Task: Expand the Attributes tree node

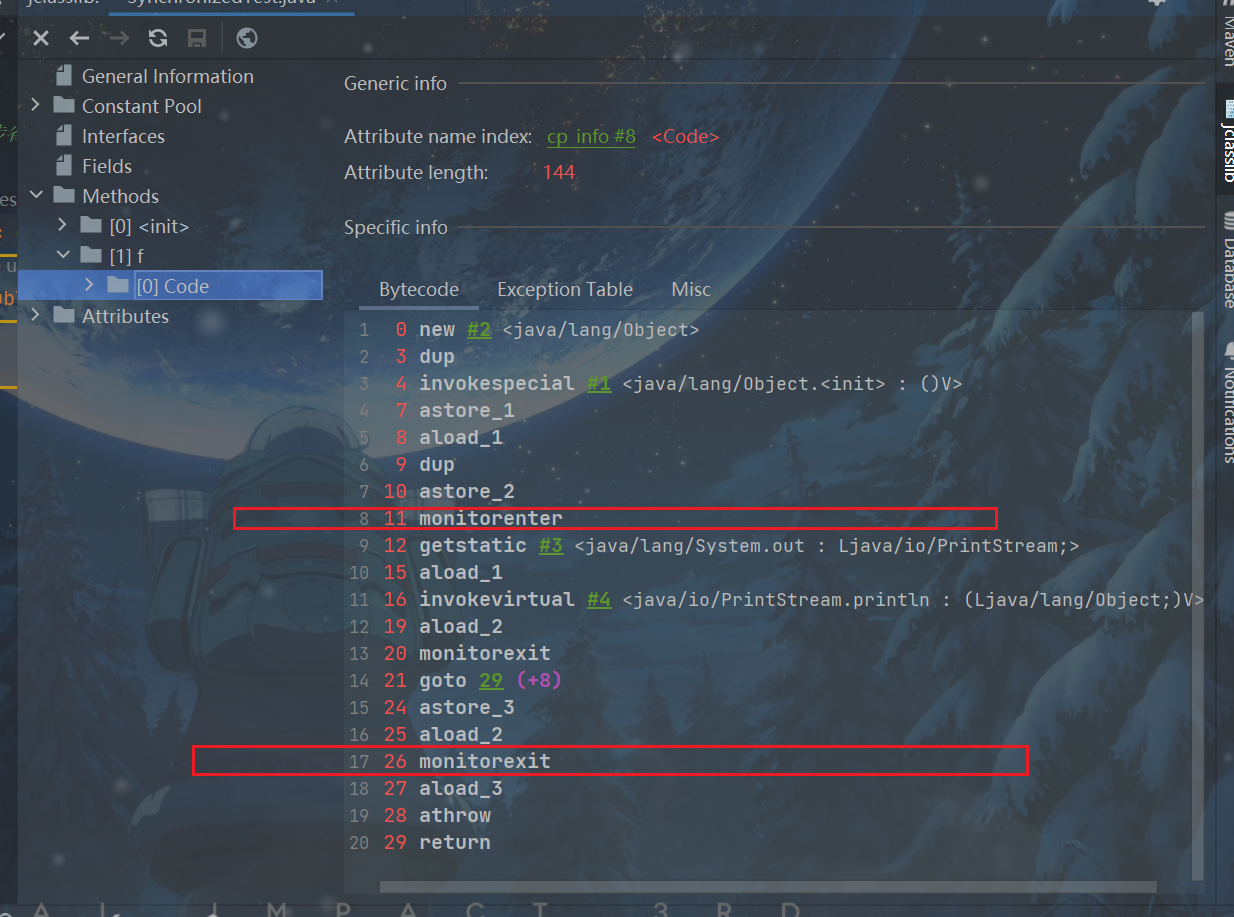Action: pyautogui.click(x=36, y=315)
